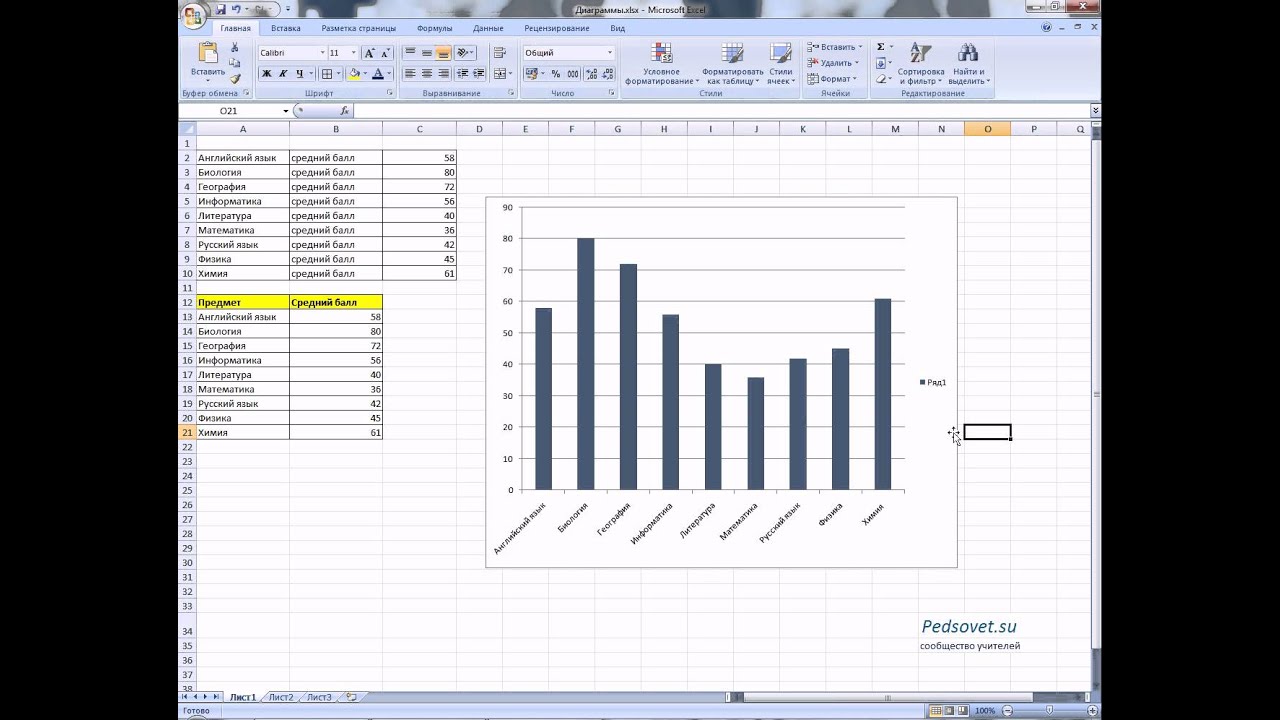Image resolution: width=1280 pixels, height=720 pixels.
Task: Switch to Рецензирование ribbon tab
Action: (x=556, y=28)
